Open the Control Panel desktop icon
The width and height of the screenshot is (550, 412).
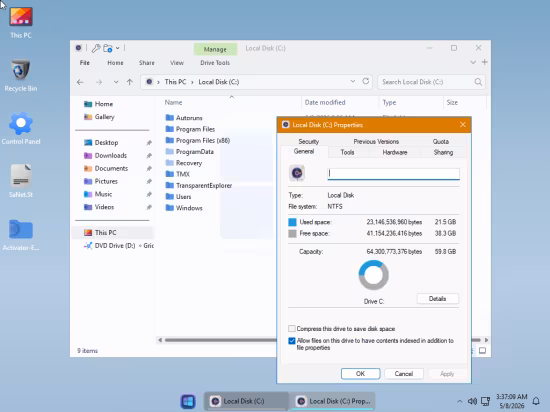[x=21, y=128]
